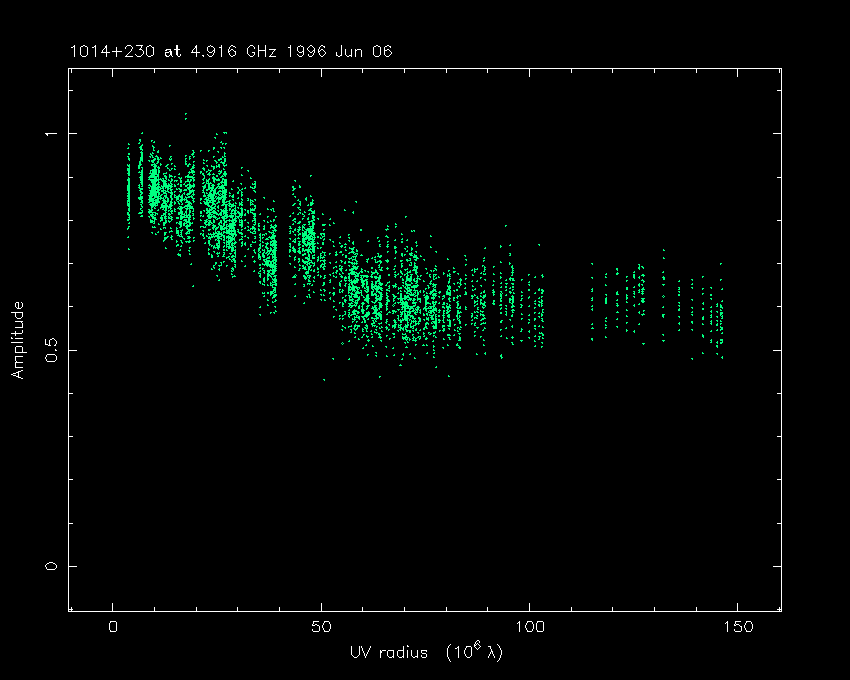Select the "Amplitude" y-axis label

pyautogui.click(x=17, y=340)
